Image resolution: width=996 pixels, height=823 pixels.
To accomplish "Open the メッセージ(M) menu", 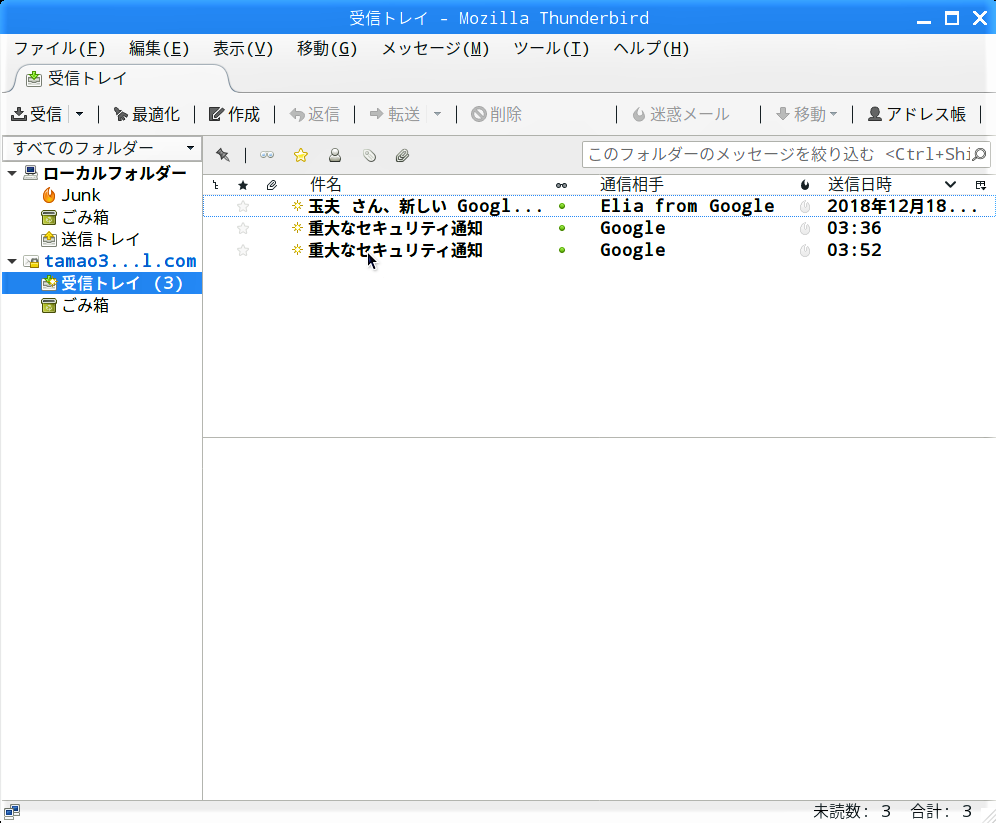I will pos(435,49).
